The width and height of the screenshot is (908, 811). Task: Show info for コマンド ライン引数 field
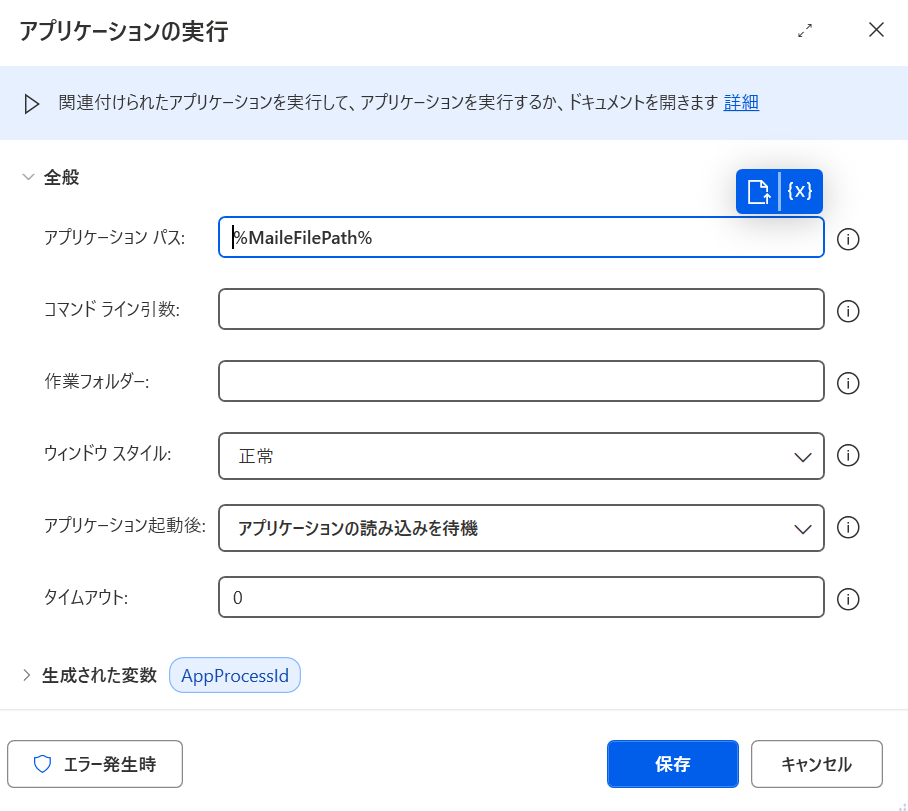point(848,311)
